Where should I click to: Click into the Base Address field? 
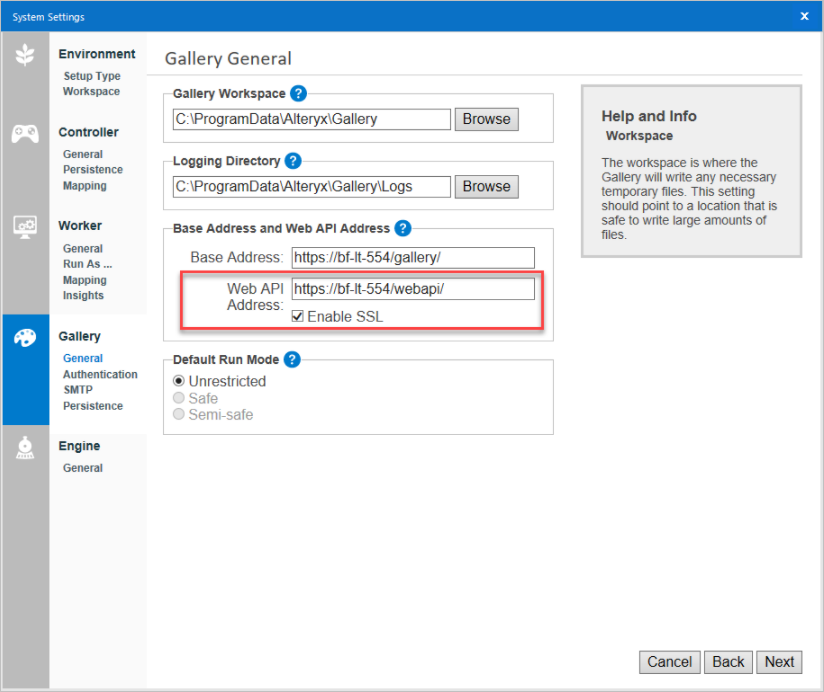point(412,258)
